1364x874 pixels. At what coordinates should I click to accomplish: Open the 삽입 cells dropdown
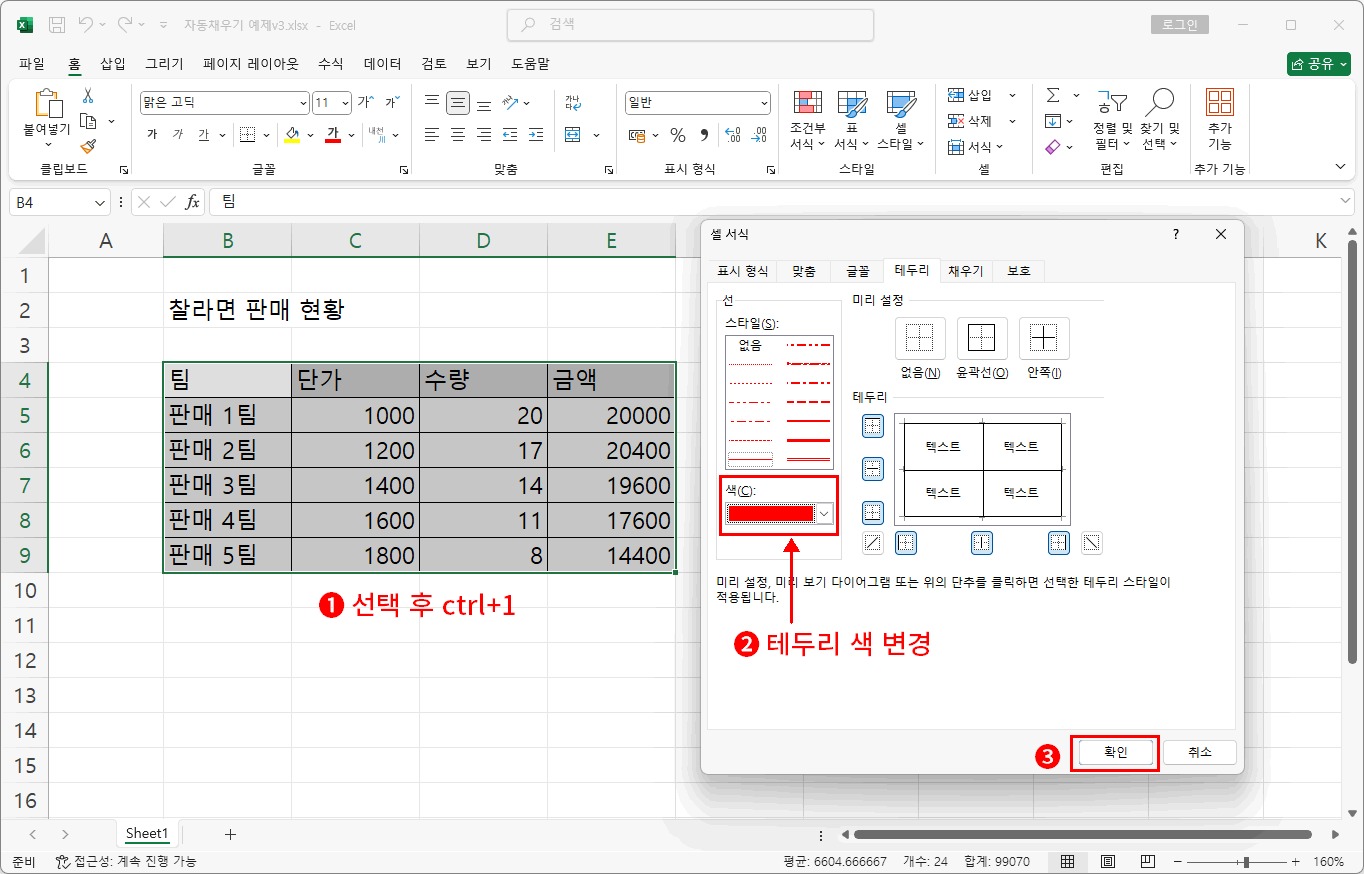click(1012, 95)
